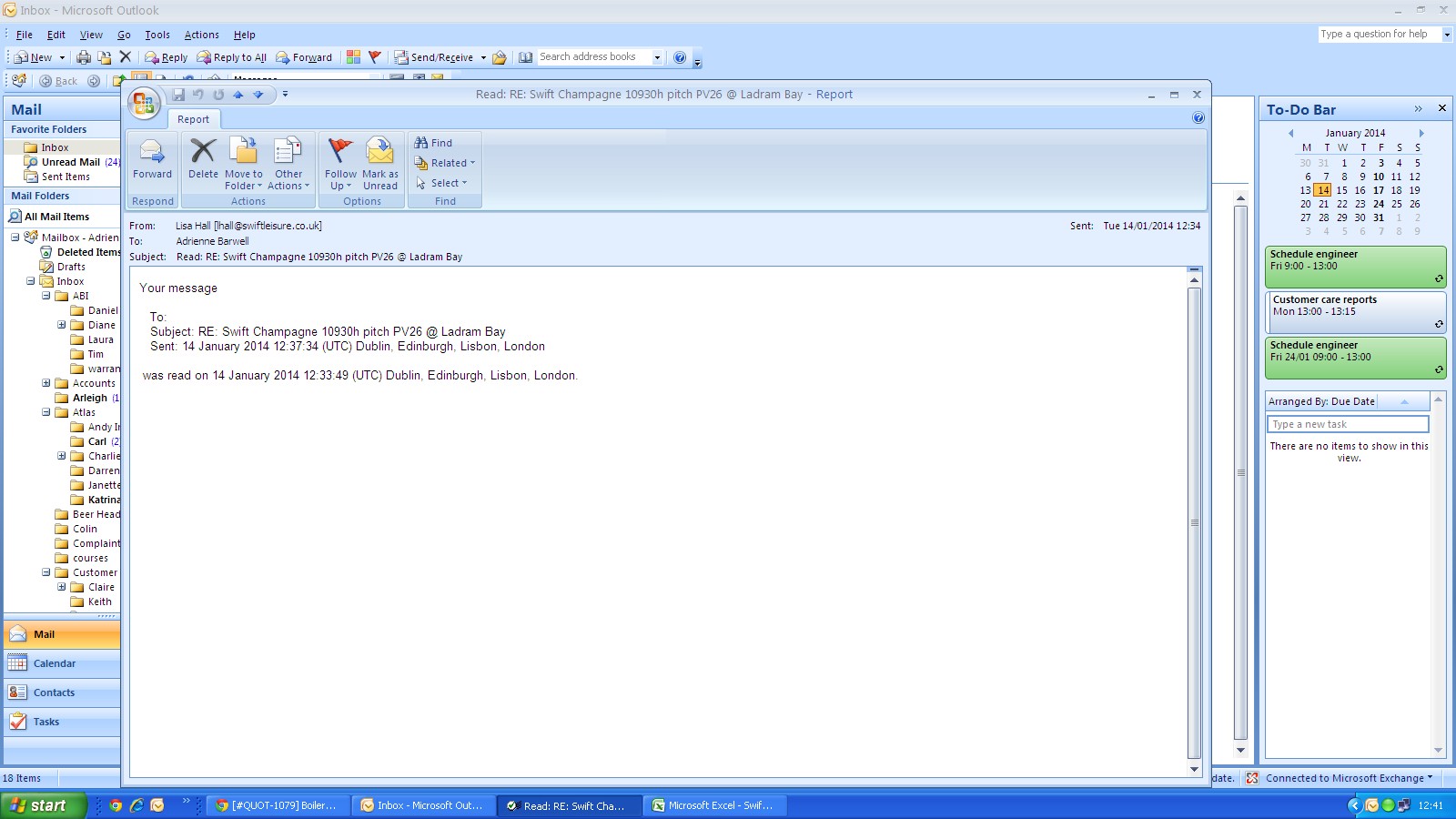Launch Internet Explorer from quick launch

tap(136, 805)
